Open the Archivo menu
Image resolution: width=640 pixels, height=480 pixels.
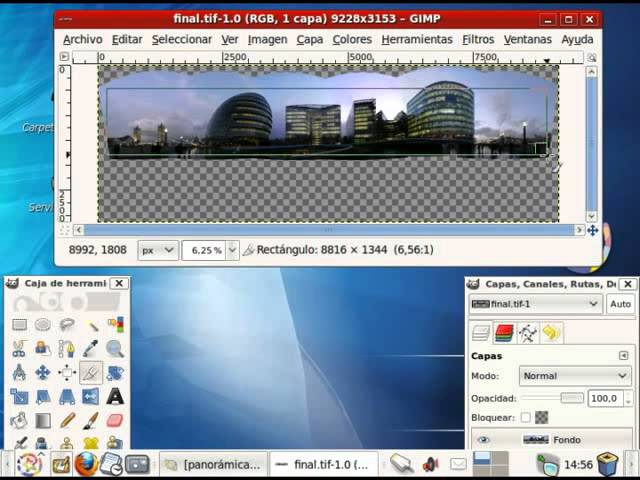[82, 40]
